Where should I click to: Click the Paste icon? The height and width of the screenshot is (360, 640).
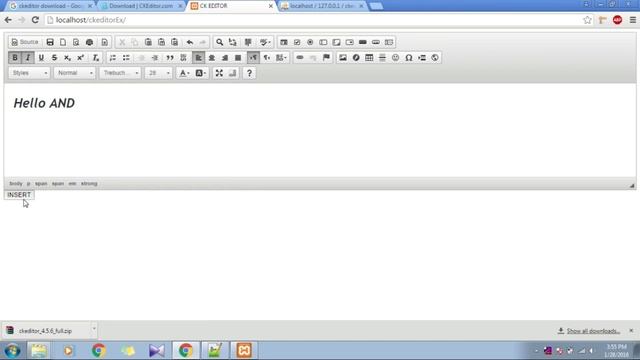pos(148,42)
